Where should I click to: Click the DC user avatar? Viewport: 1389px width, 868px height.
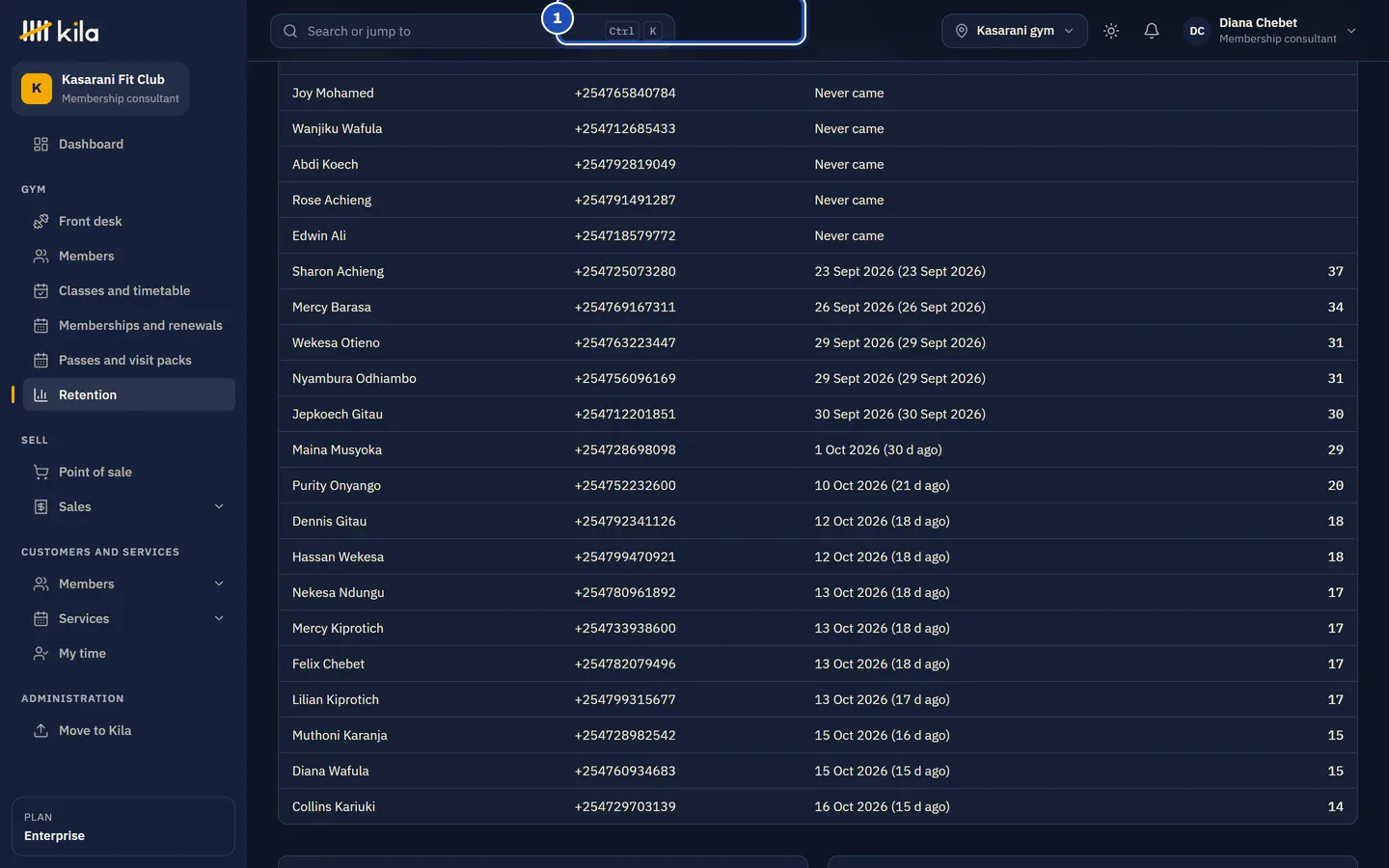click(x=1197, y=31)
